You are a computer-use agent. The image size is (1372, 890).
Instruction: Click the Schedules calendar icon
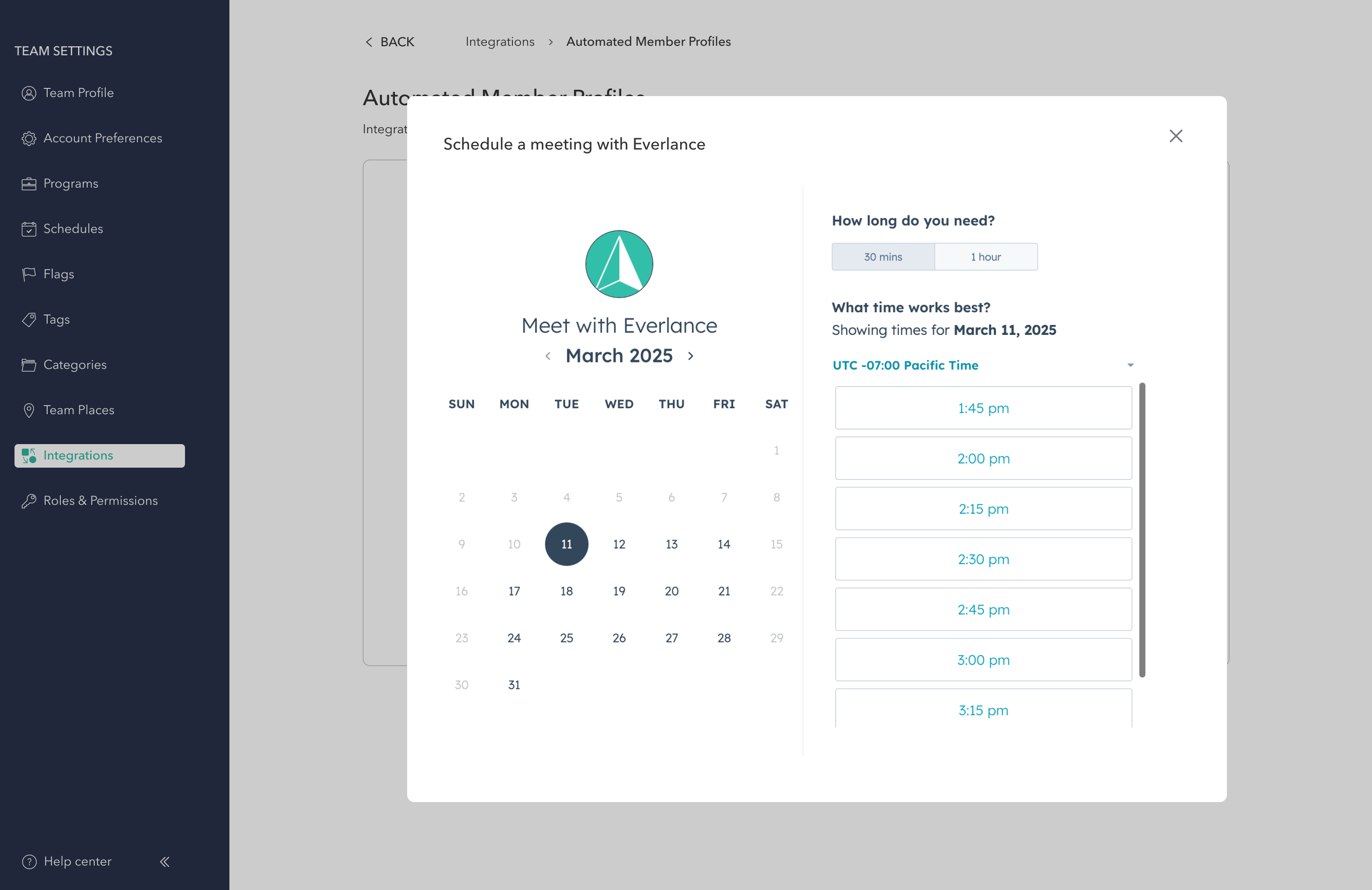point(29,229)
